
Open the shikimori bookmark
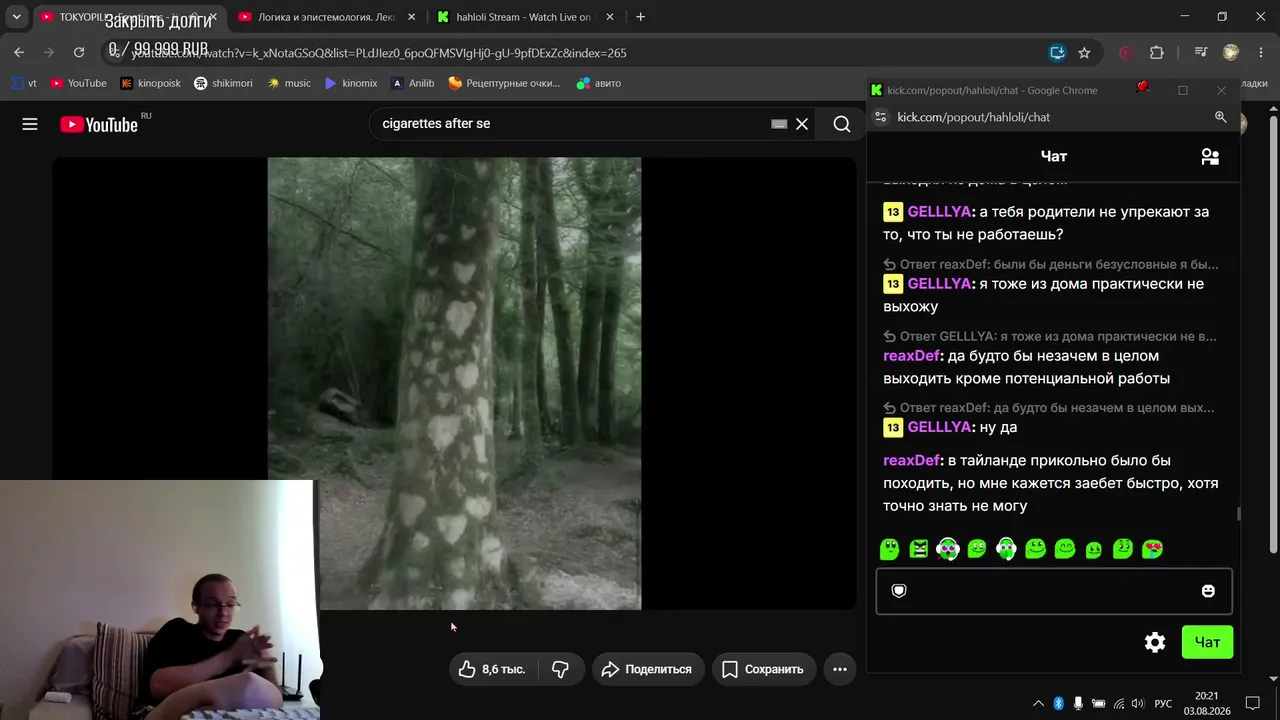(x=223, y=83)
